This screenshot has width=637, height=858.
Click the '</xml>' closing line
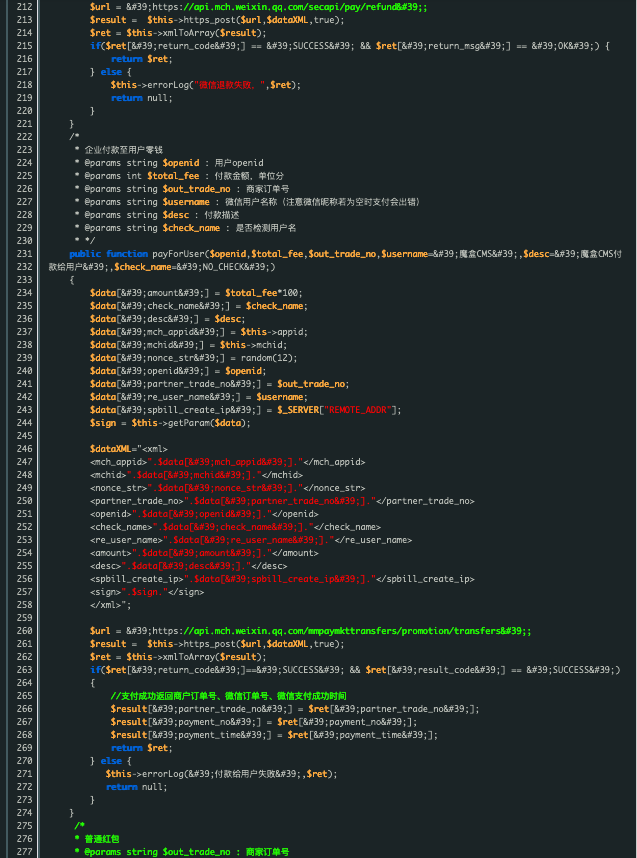coord(111,605)
